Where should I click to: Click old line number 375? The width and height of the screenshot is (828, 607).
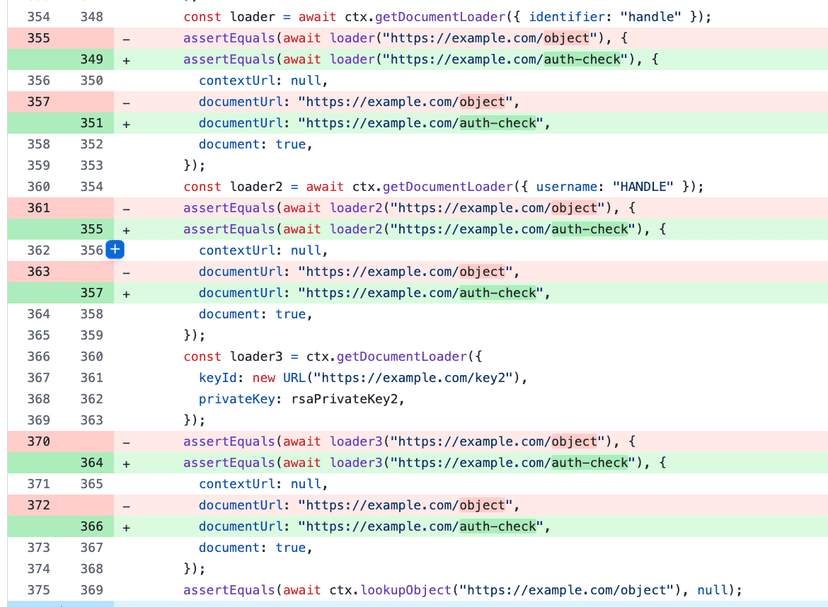(38, 590)
